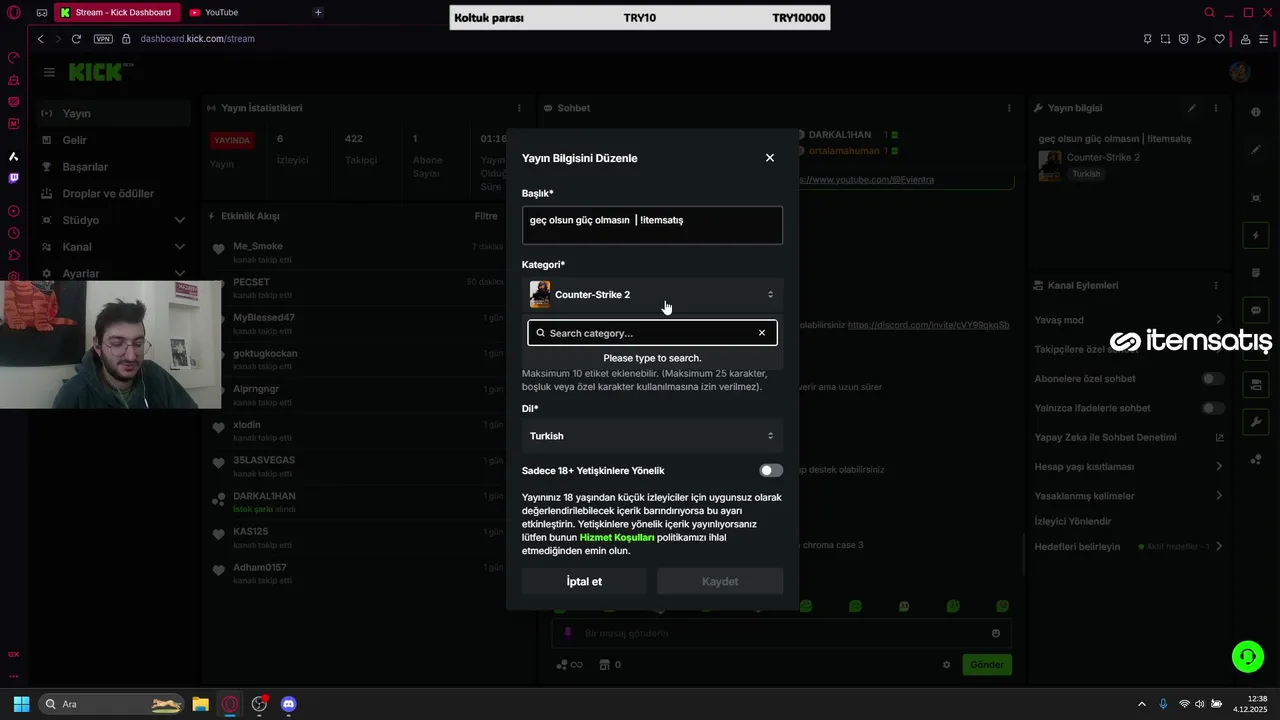The height and width of the screenshot is (720, 1280).
Task: Close the Yayın Bilgisini Düzenle dialog
Action: (x=770, y=158)
